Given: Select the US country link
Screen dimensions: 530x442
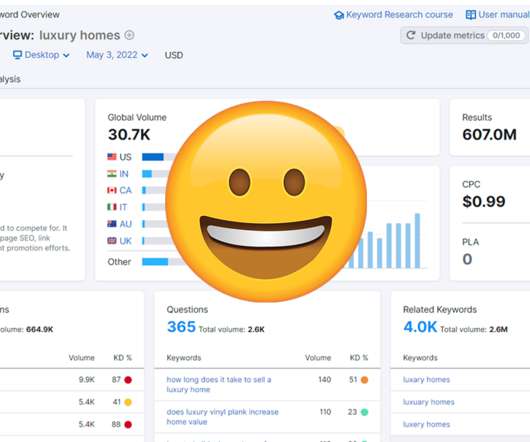Looking at the screenshot, I should click(x=125, y=157).
